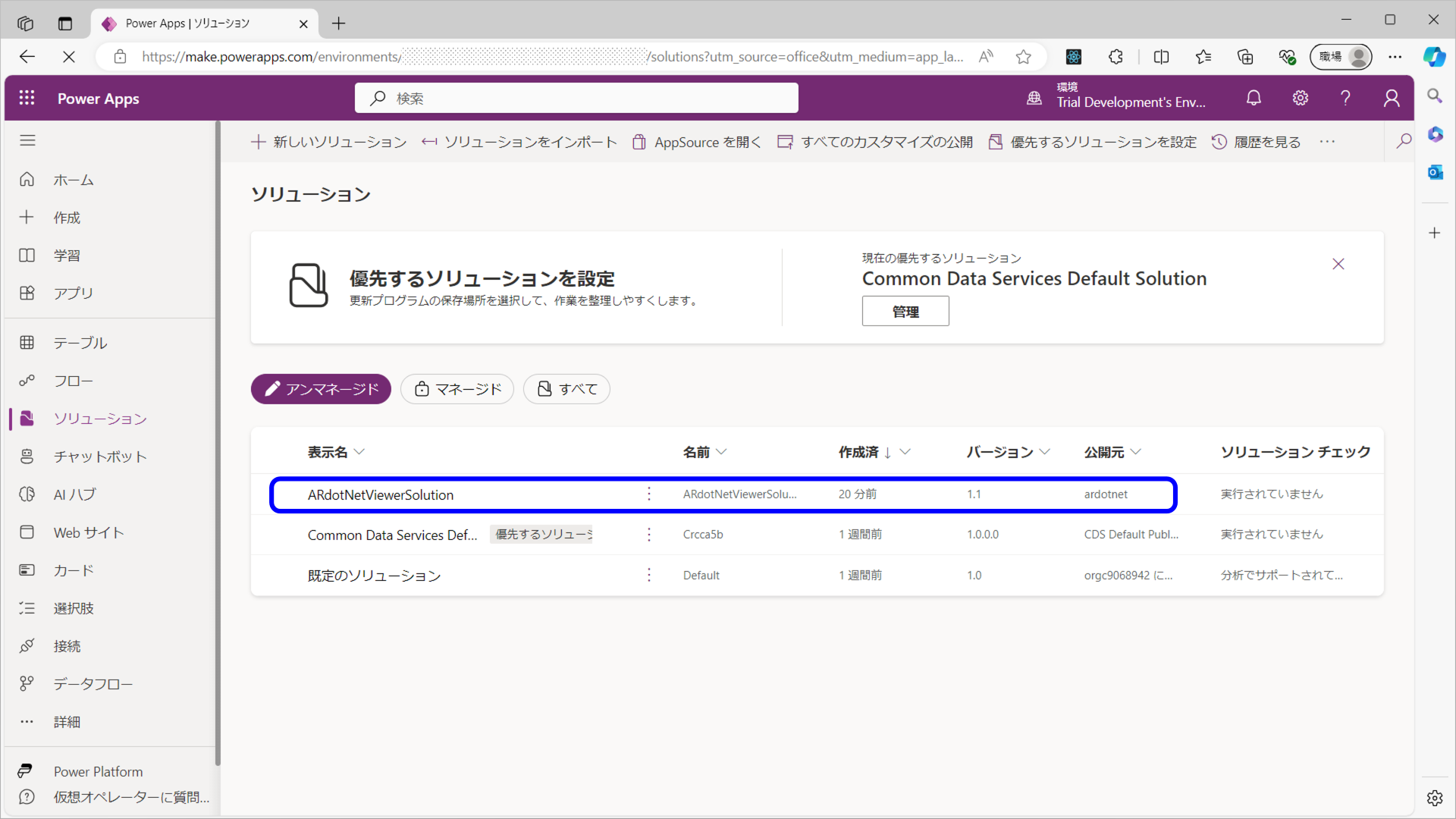Open more options for Common Data Services row

pos(649,535)
